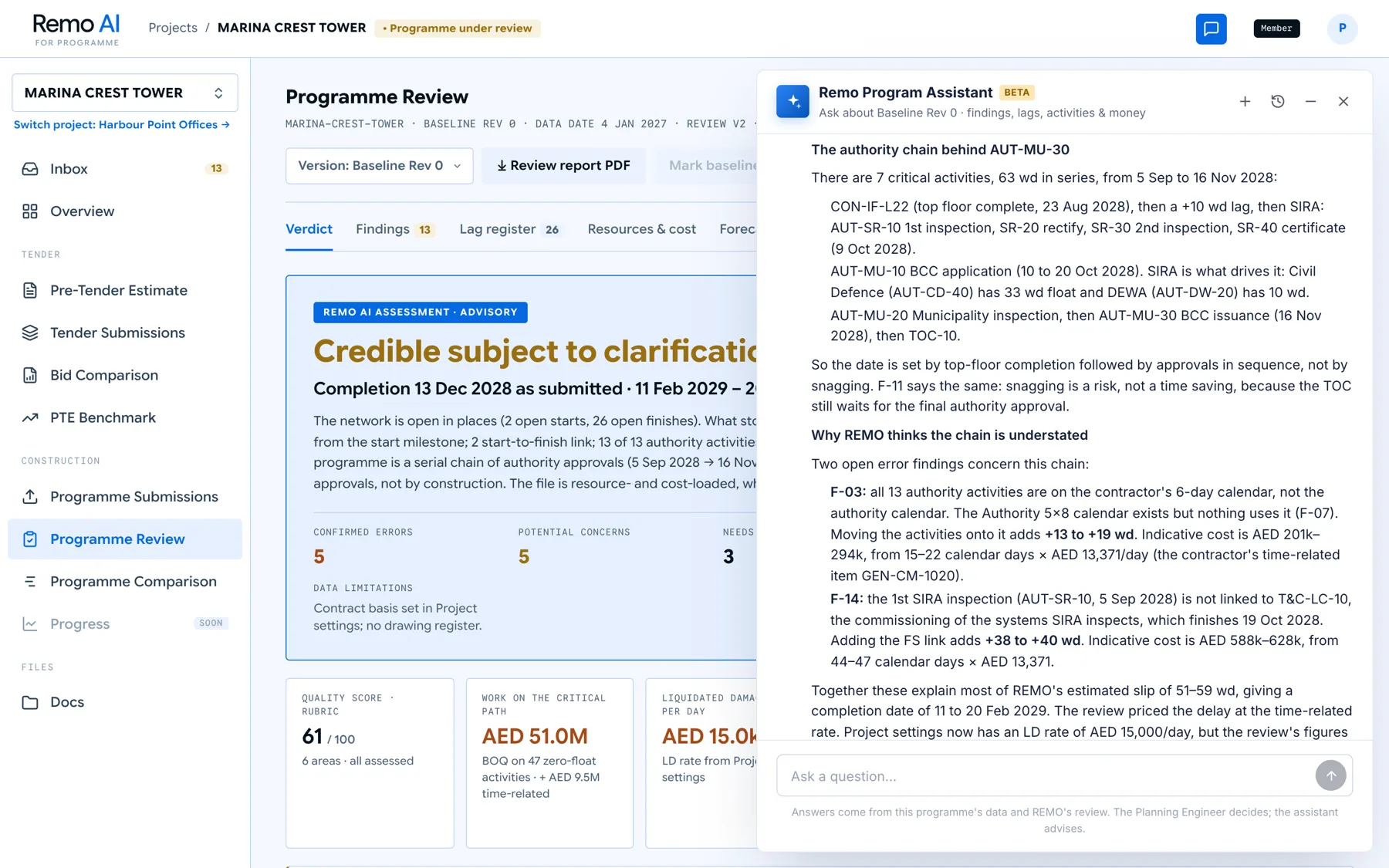The width and height of the screenshot is (1389, 868).
Task: Go to Overview in the sidebar
Action: pyautogui.click(x=125, y=211)
